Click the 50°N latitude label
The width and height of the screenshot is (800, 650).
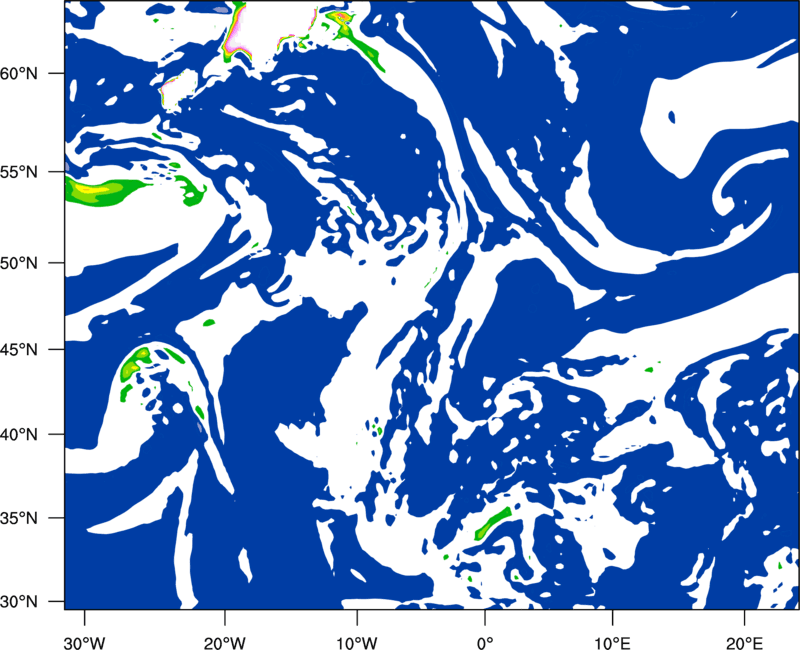(x=19, y=264)
